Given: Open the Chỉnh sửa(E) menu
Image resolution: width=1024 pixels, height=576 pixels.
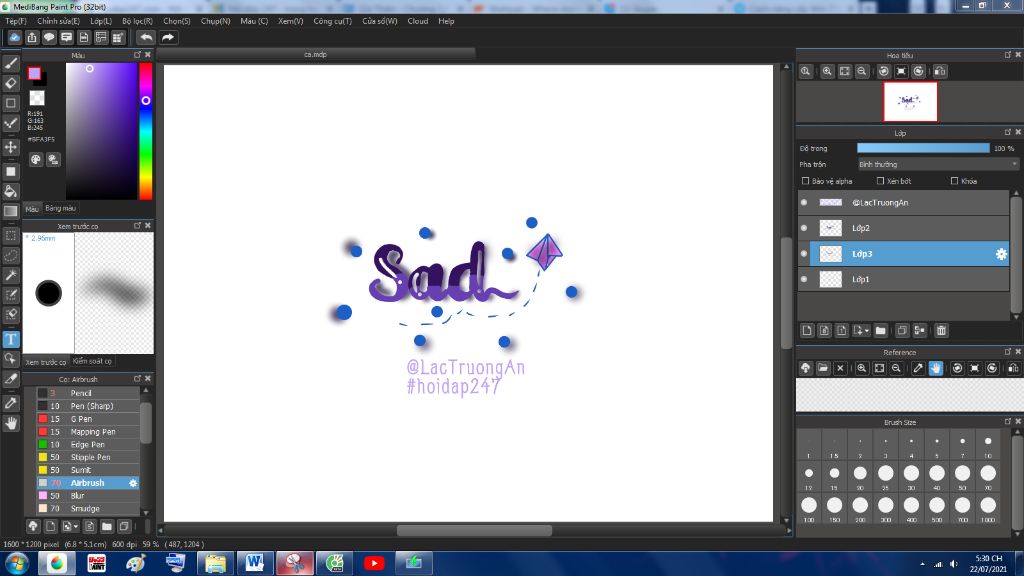Looking at the screenshot, I should coord(58,21).
